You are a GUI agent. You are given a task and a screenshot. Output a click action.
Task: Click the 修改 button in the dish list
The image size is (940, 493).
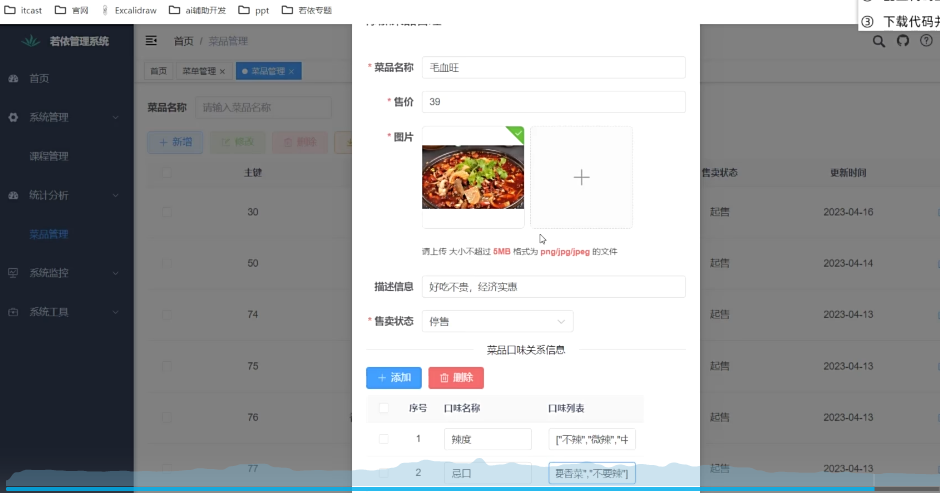pos(237,142)
